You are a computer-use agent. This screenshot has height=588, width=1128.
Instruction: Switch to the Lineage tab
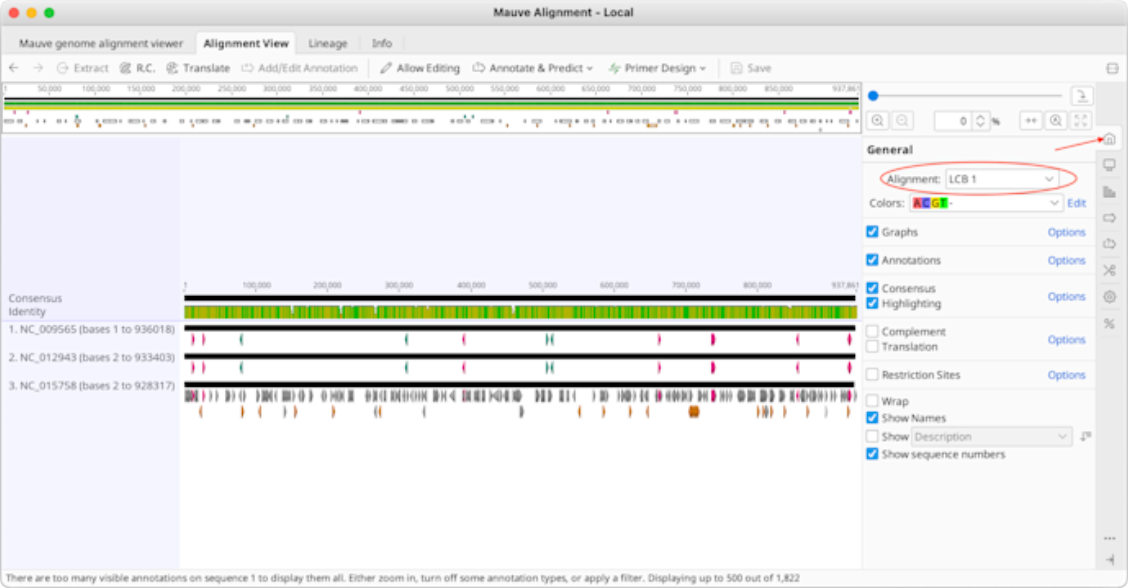[327, 43]
